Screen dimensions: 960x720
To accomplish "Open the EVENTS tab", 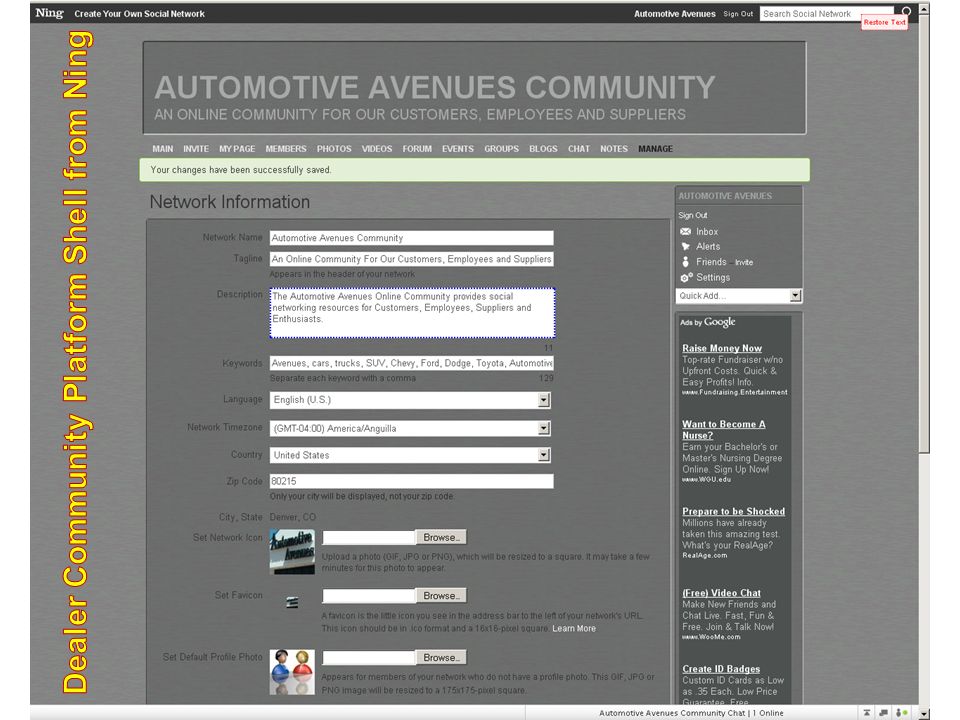I will (458, 149).
